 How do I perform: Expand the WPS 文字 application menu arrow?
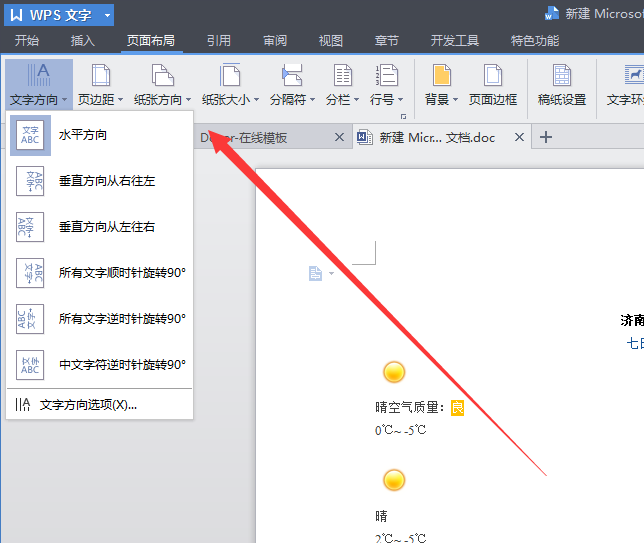(107, 16)
